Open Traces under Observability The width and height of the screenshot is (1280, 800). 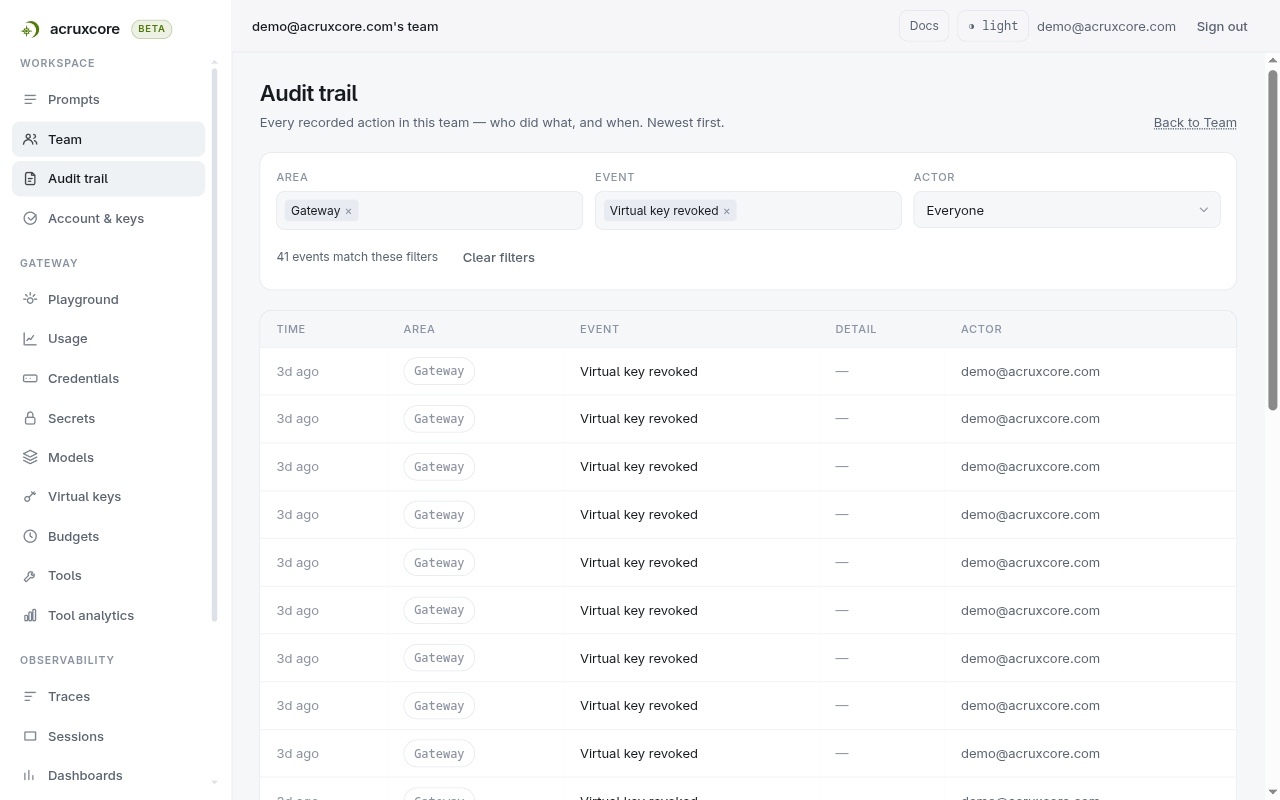coord(108,696)
